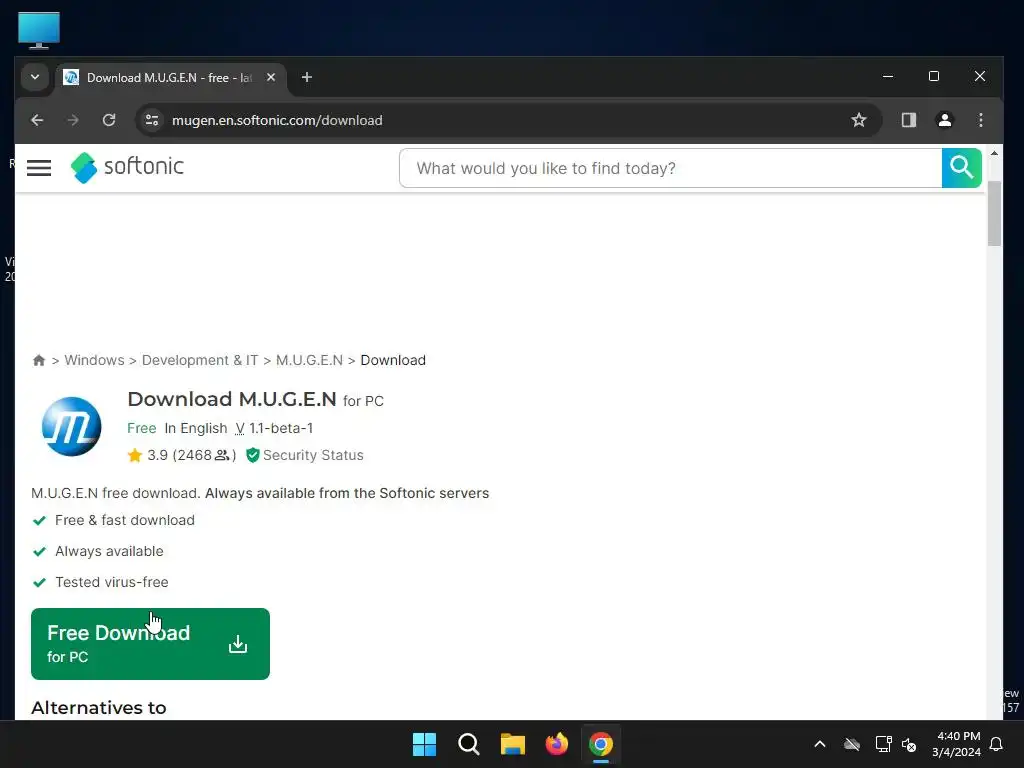Open Chrome three-dot menu
1024x768 pixels.
pyautogui.click(x=980, y=120)
